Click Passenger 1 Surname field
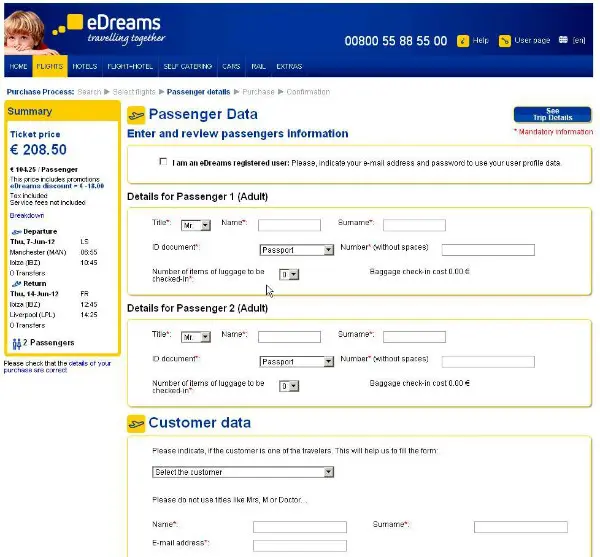The image size is (600, 557). pos(414,225)
